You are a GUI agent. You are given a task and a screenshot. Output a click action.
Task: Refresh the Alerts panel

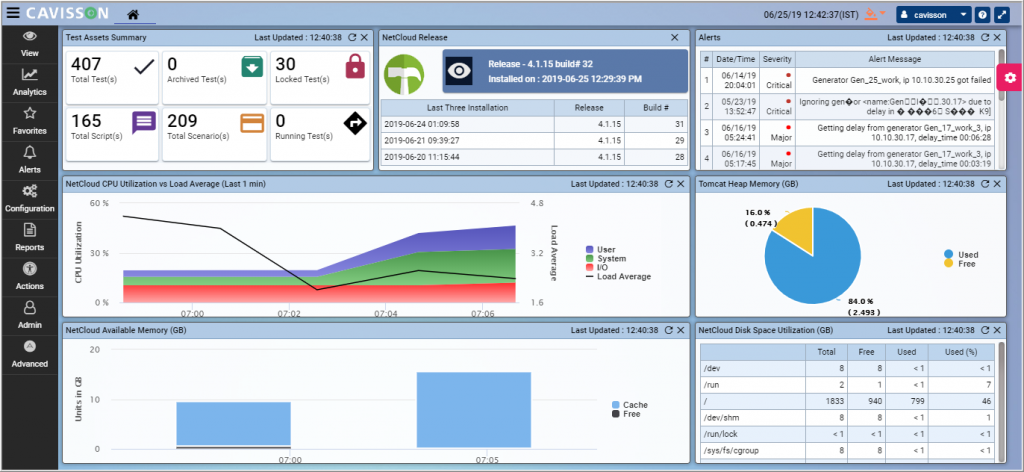[x=985, y=38]
